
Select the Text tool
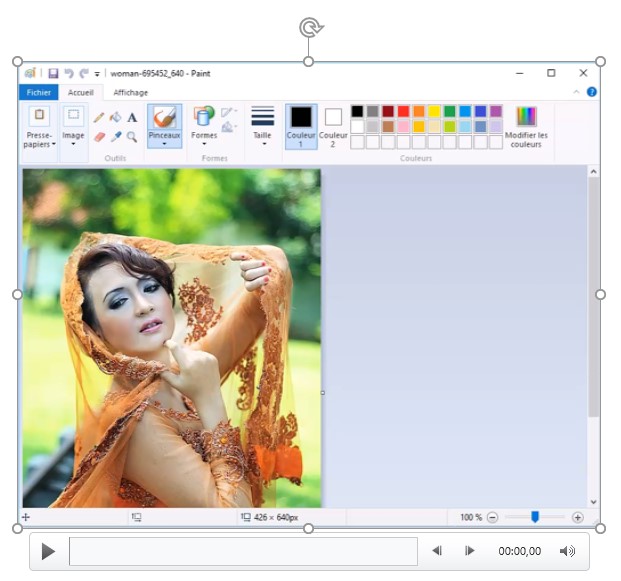click(132, 118)
